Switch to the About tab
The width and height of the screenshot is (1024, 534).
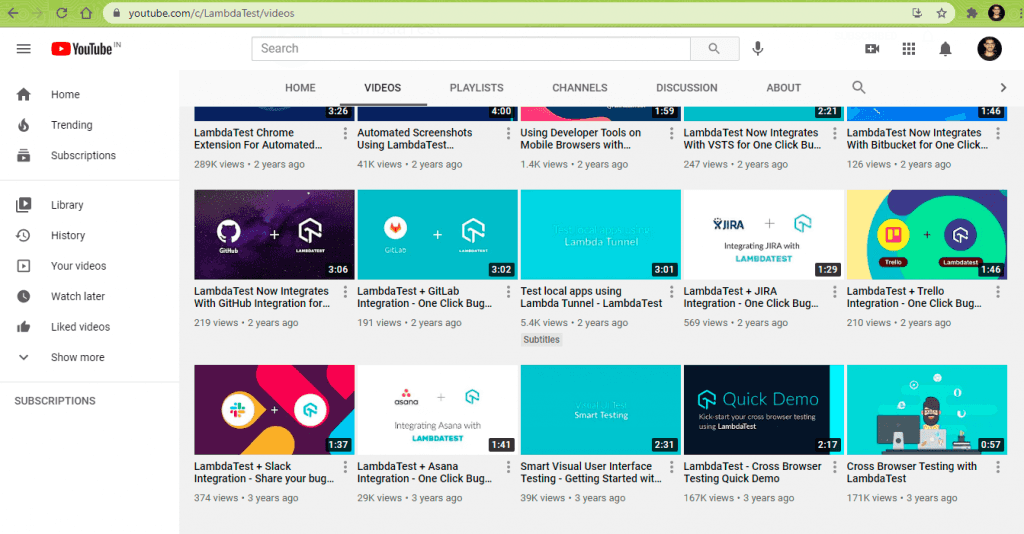pyautogui.click(x=783, y=88)
